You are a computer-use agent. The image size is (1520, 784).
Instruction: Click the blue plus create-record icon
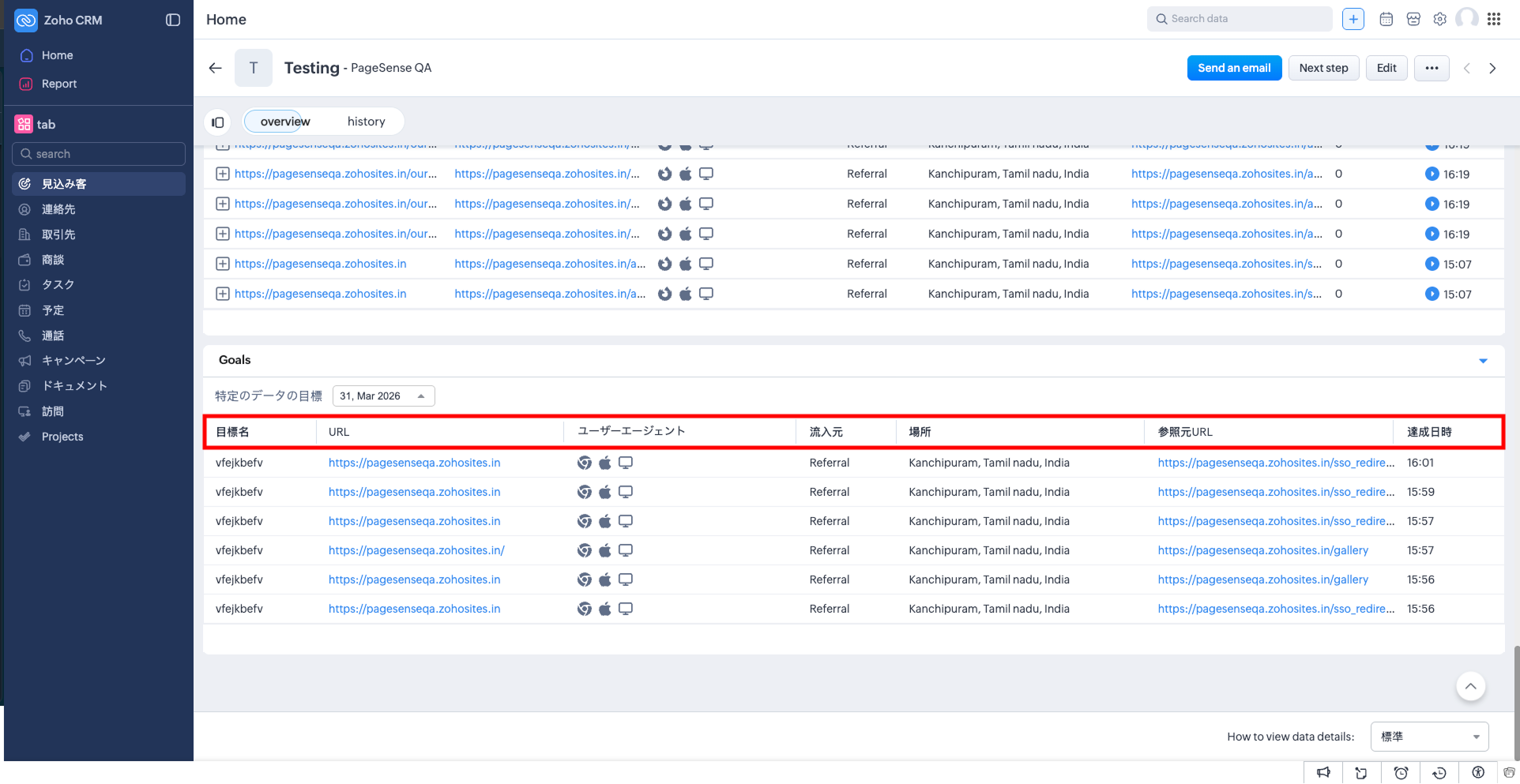1353,19
